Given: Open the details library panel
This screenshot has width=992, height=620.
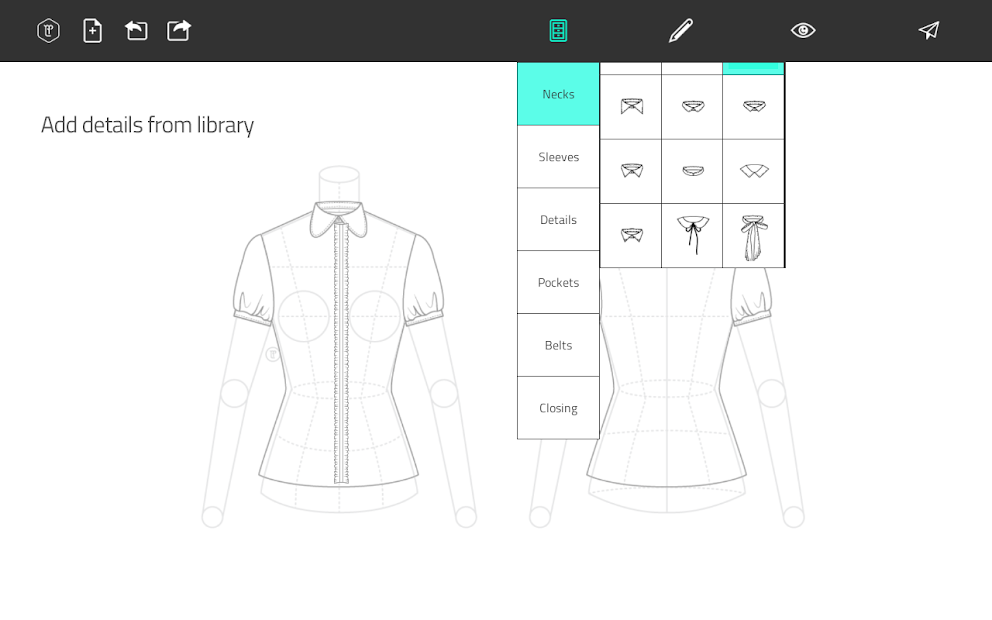Looking at the screenshot, I should click(x=558, y=30).
